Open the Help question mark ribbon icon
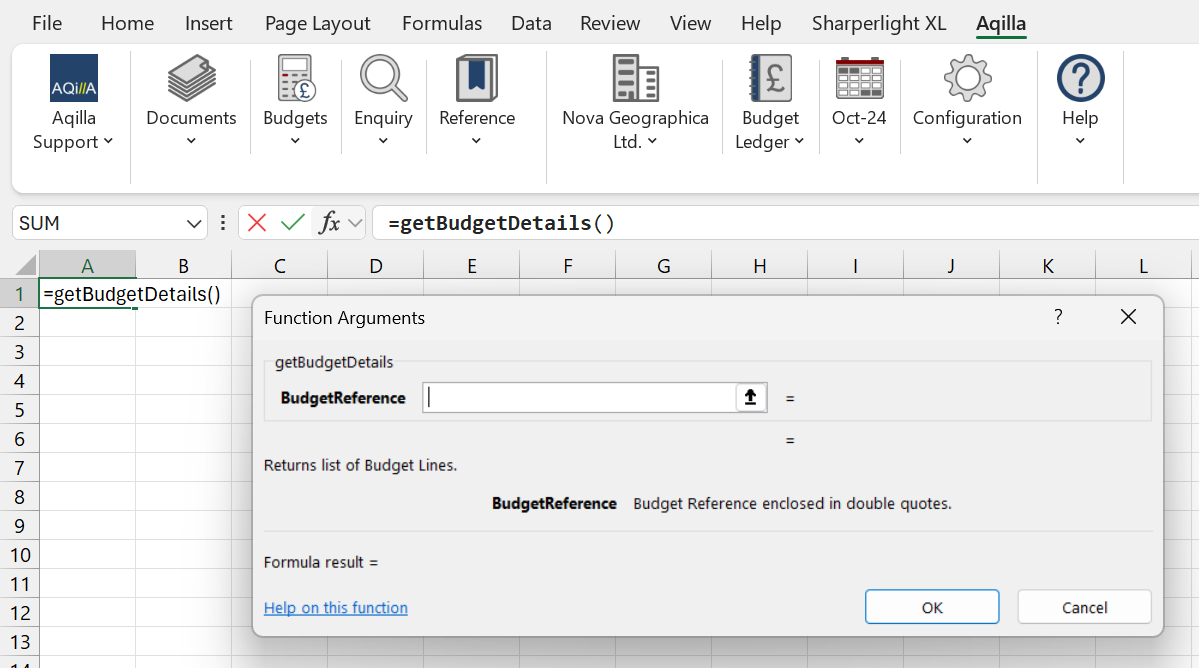The image size is (1199, 668). (x=1080, y=79)
